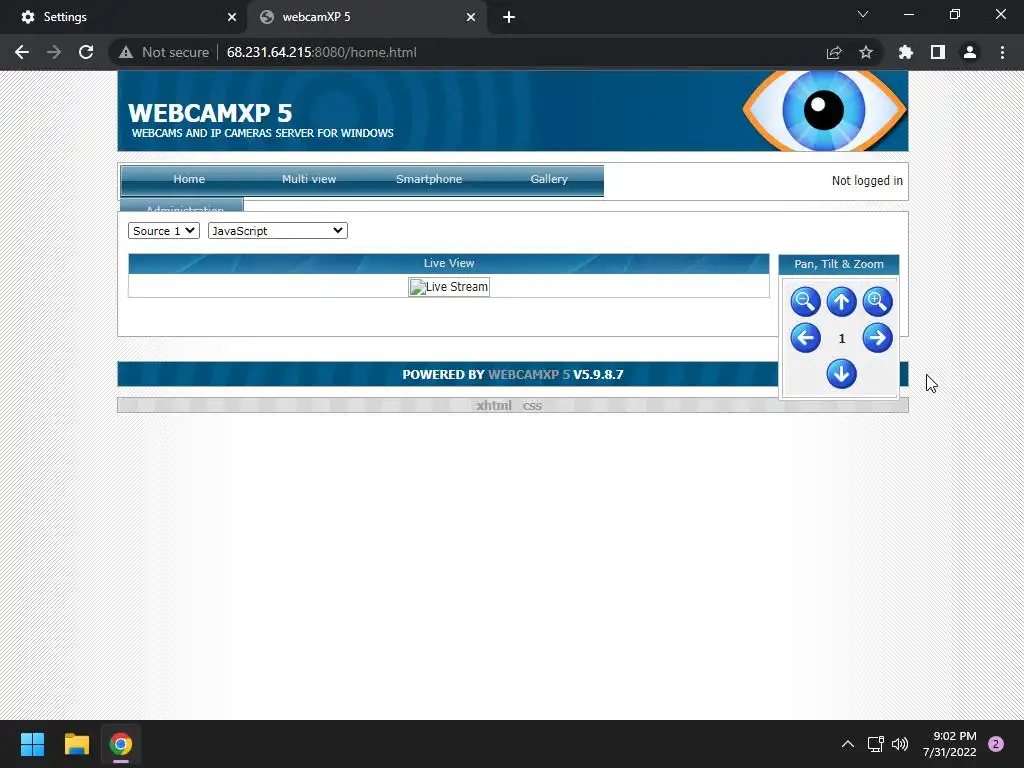Click the WEBCAMXP 5 footer link
Viewport: 1024px width, 768px height.
tap(529, 375)
